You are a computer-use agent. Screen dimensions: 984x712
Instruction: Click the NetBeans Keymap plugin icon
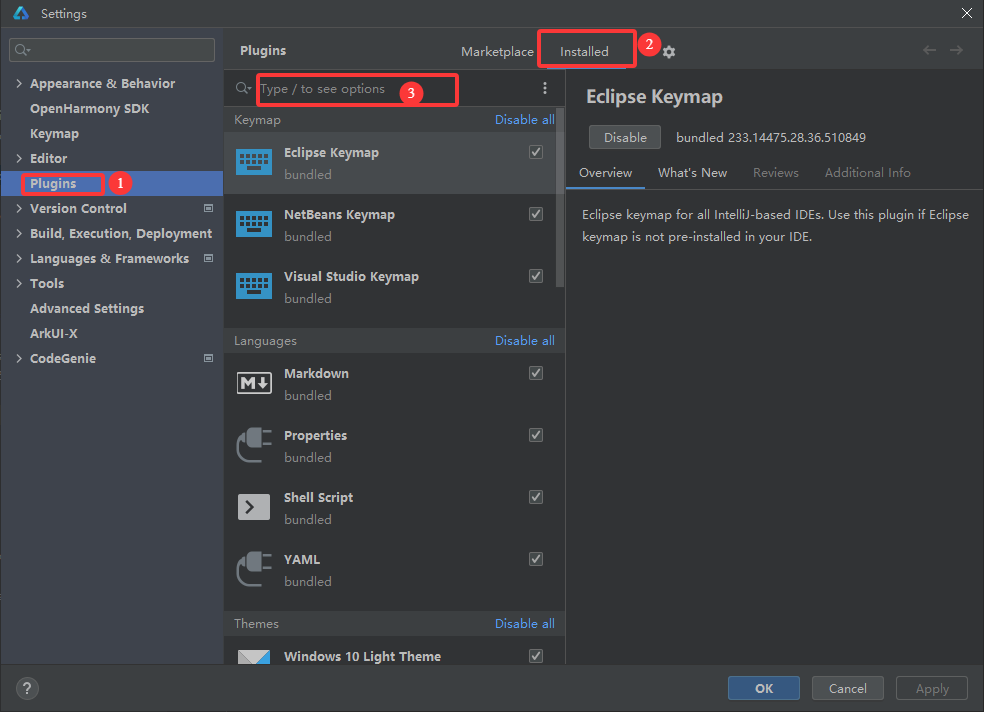pyautogui.click(x=254, y=224)
